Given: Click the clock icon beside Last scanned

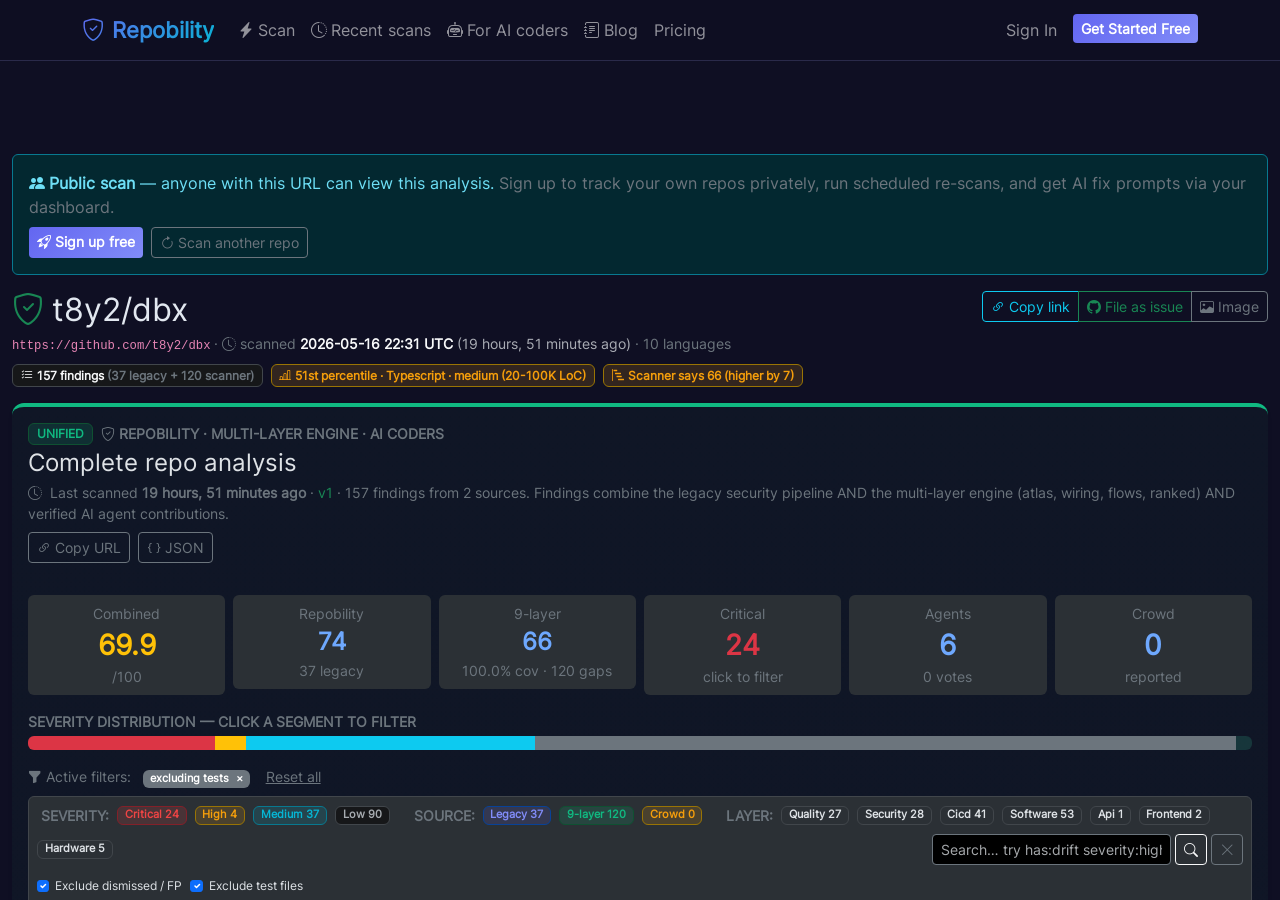Looking at the screenshot, I should click(35, 493).
